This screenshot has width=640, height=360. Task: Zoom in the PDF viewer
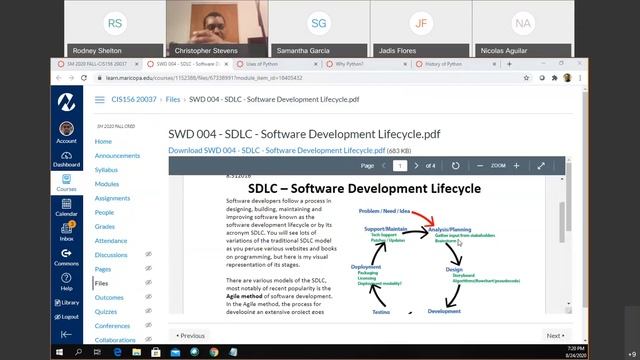pos(516,166)
